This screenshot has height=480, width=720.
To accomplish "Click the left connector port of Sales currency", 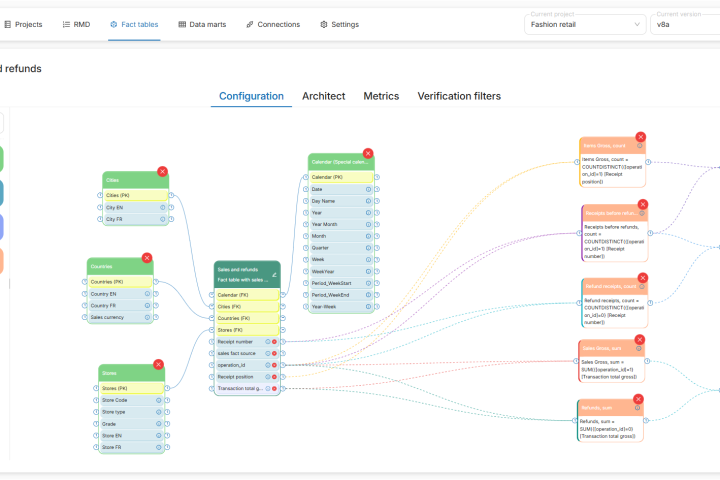I will [x=85, y=317].
